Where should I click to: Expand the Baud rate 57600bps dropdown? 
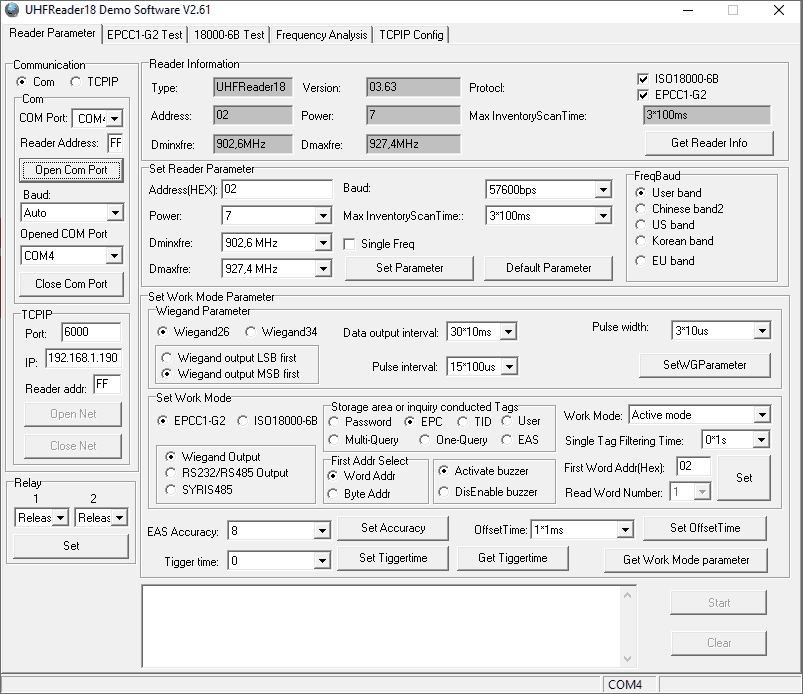coord(602,189)
